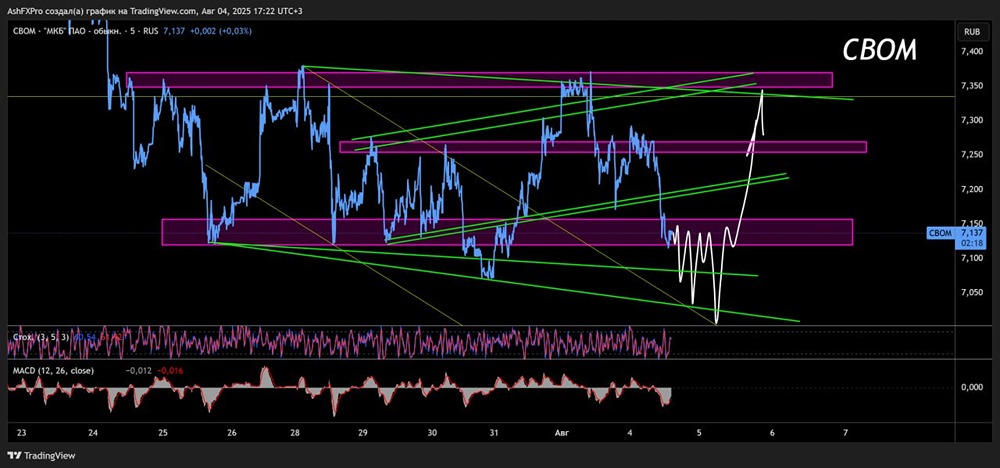The image size is (1000, 468).
Task: Click the MACD value −0,012
Action: point(138,370)
